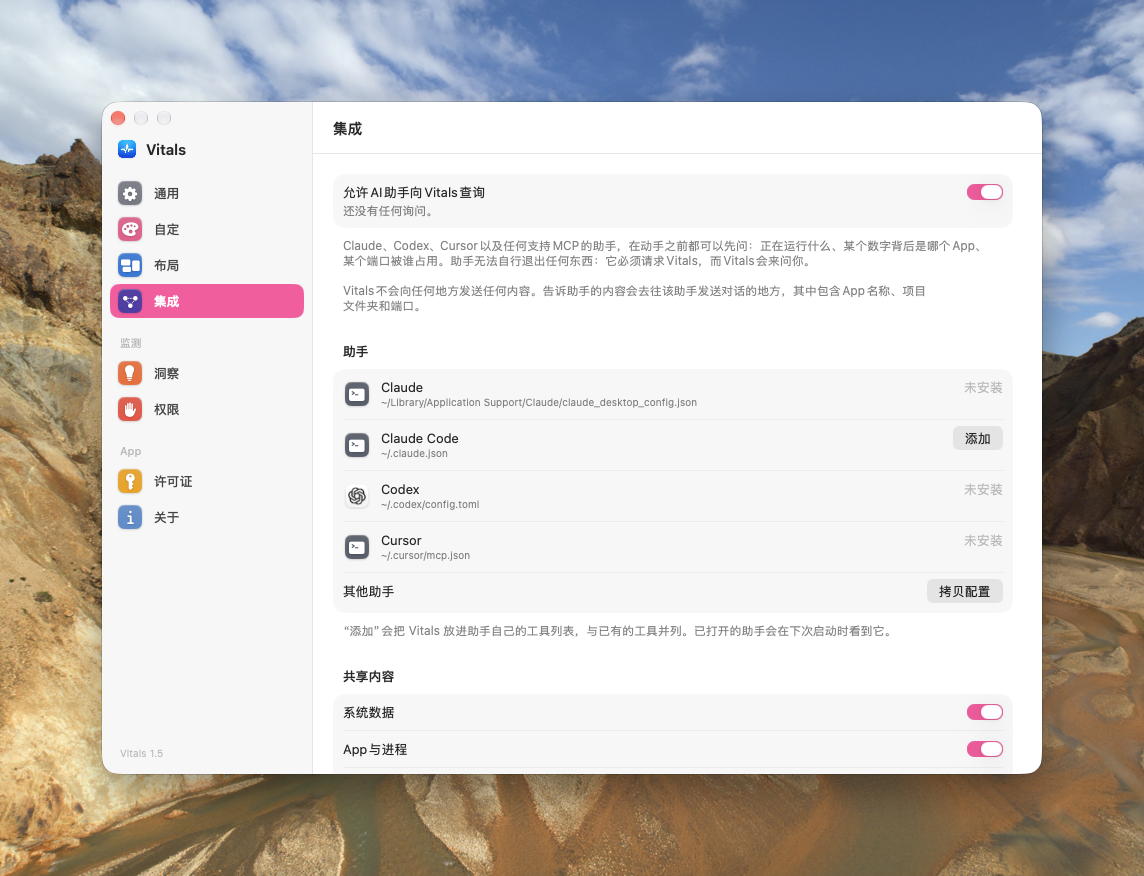Screen dimensions: 1144x876
Task: Open the 自定 settings section
Action: (206, 229)
